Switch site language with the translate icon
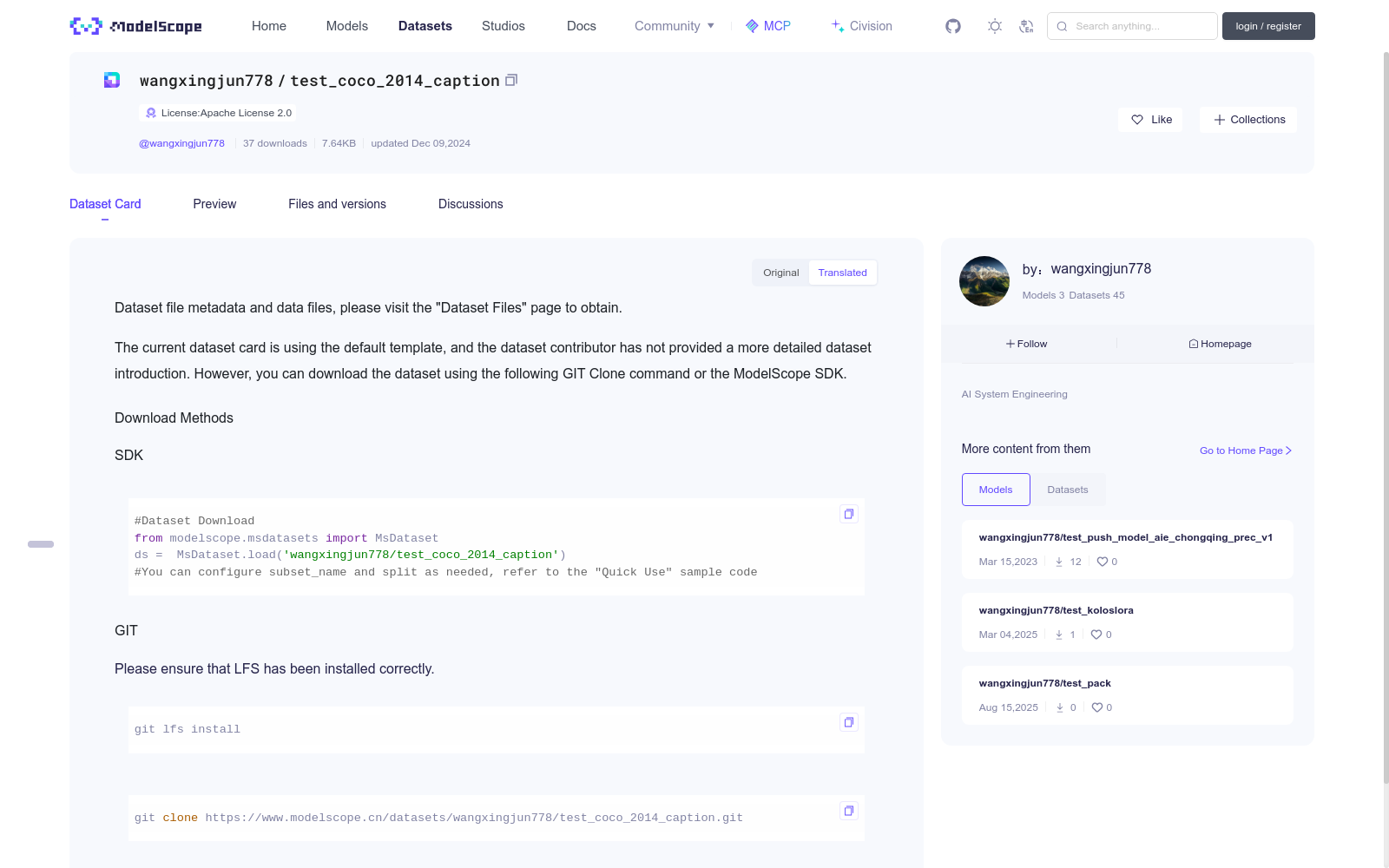The height and width of the screenshot is (868, 1389). tap(1026, 26)
